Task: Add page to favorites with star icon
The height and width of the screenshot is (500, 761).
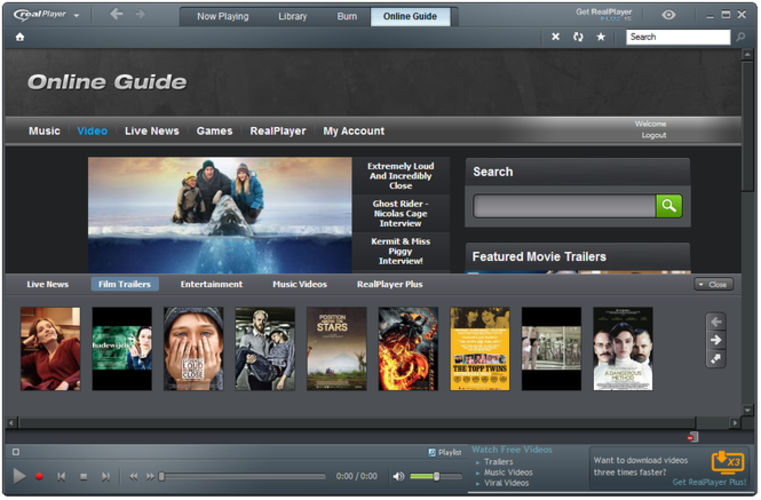Action: (x=601, y=37)
